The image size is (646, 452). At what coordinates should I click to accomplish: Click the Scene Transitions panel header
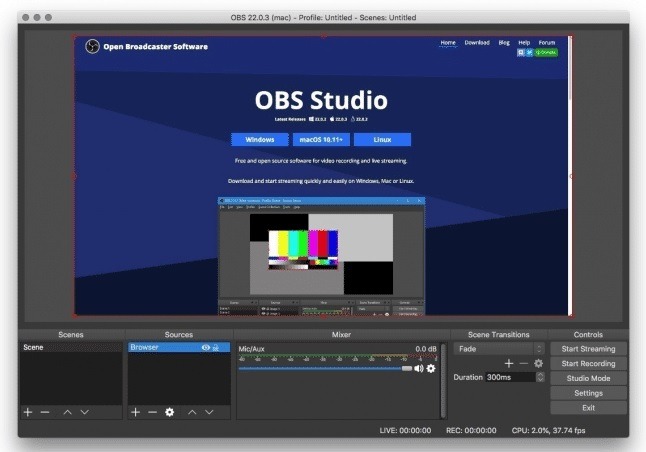499,335
